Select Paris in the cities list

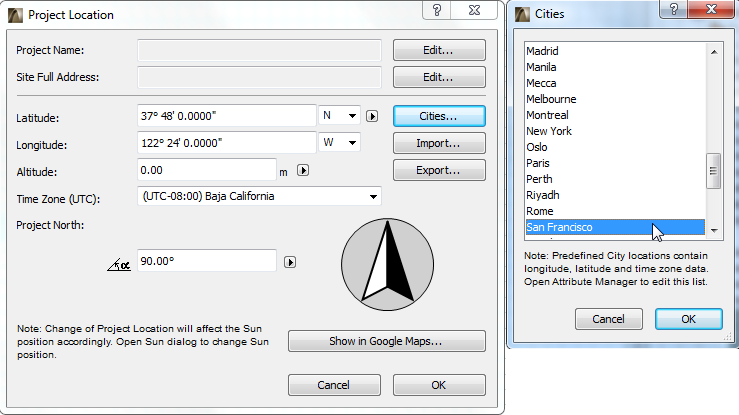tap(615, 163)
